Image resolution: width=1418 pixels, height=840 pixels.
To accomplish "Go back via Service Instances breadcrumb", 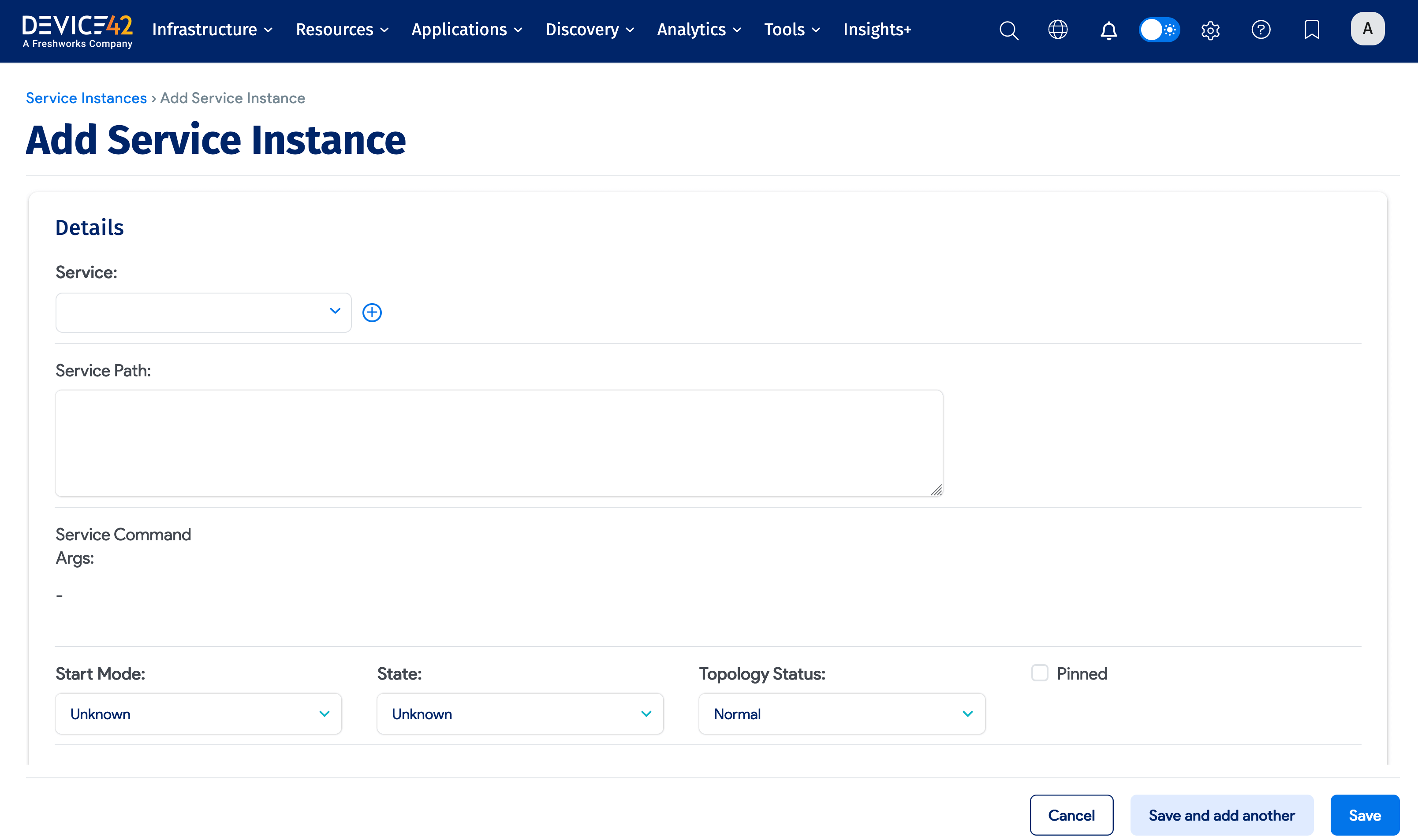I will [x=86, y=97].
